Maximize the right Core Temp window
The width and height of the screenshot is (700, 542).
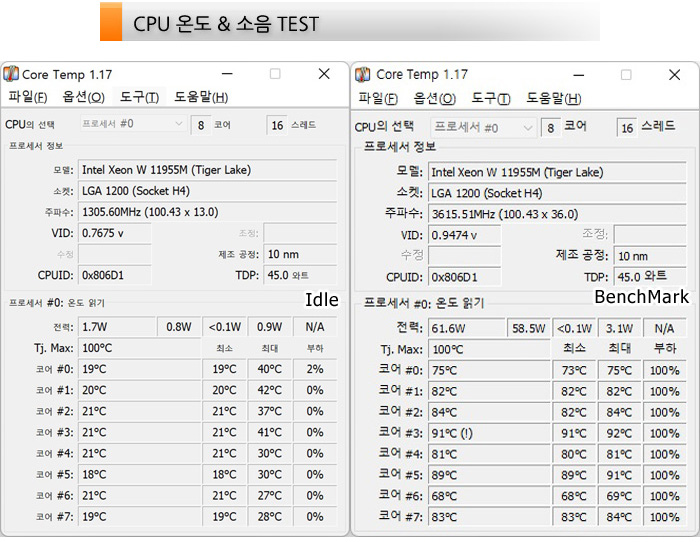(626, 74)
